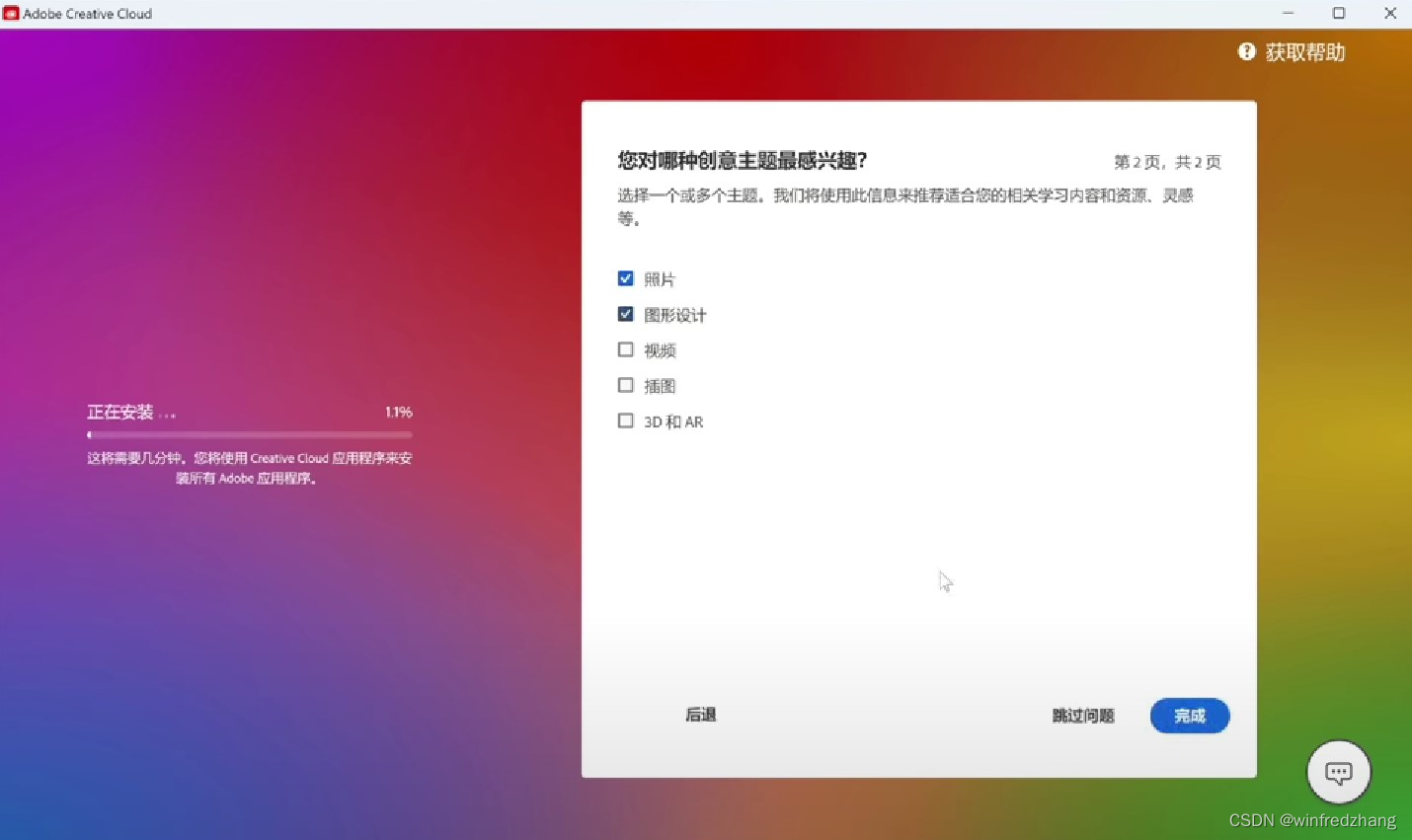The image size is (1412, 840).
Task: Click the 第 2 页，共 2 页 page indicator
Action: [1167, 162]
